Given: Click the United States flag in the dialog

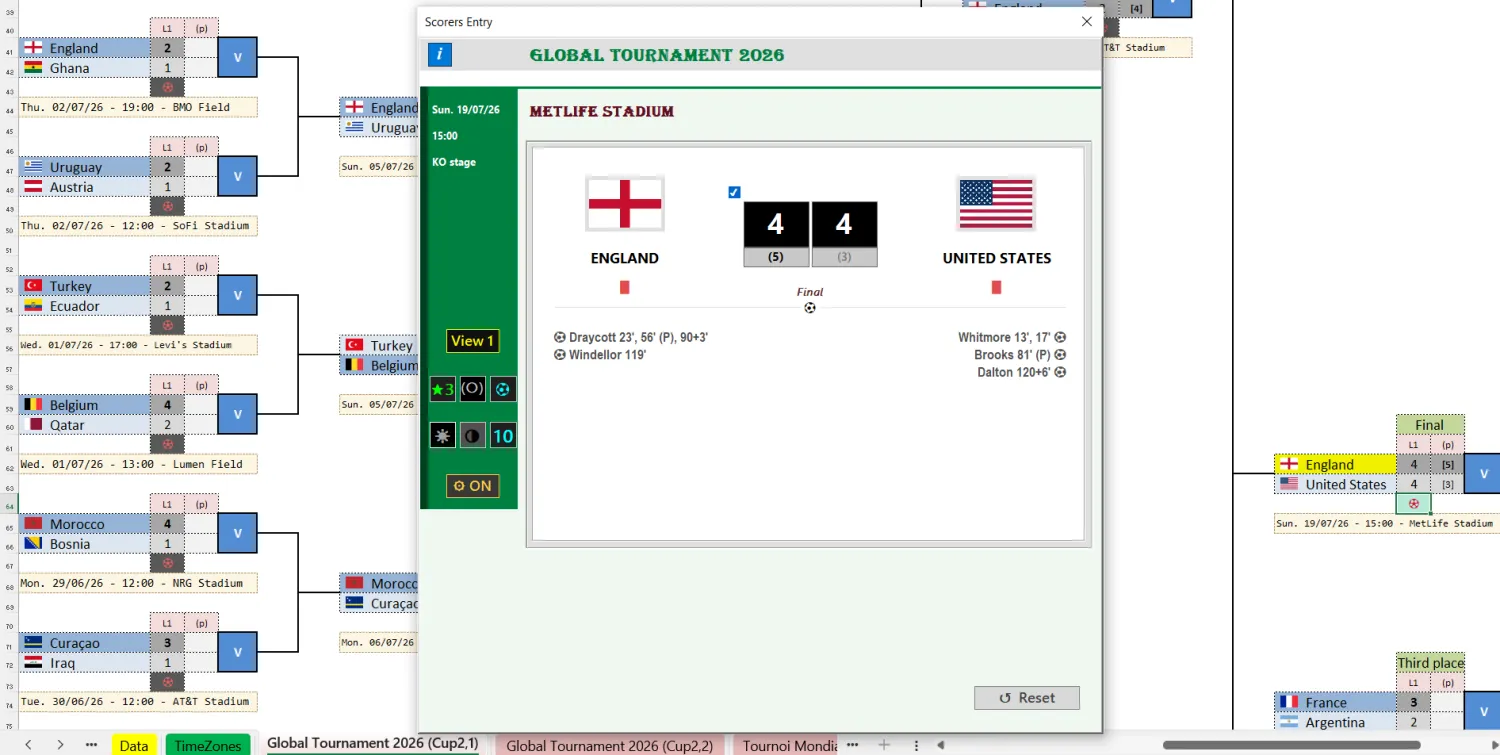Looking at the screenshot, I should (996, 204).
